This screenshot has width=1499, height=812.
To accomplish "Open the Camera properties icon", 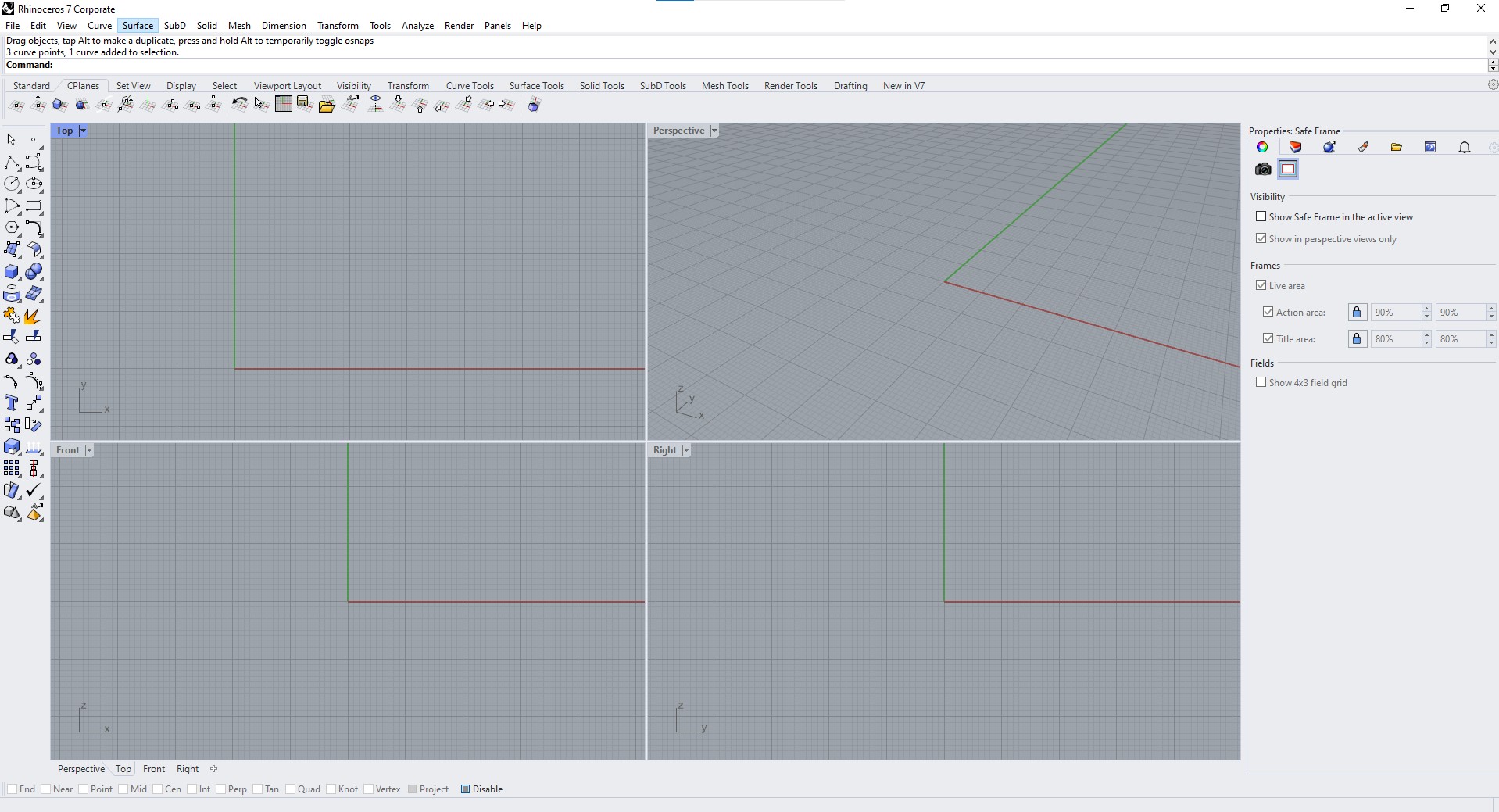I will 1263,170.
